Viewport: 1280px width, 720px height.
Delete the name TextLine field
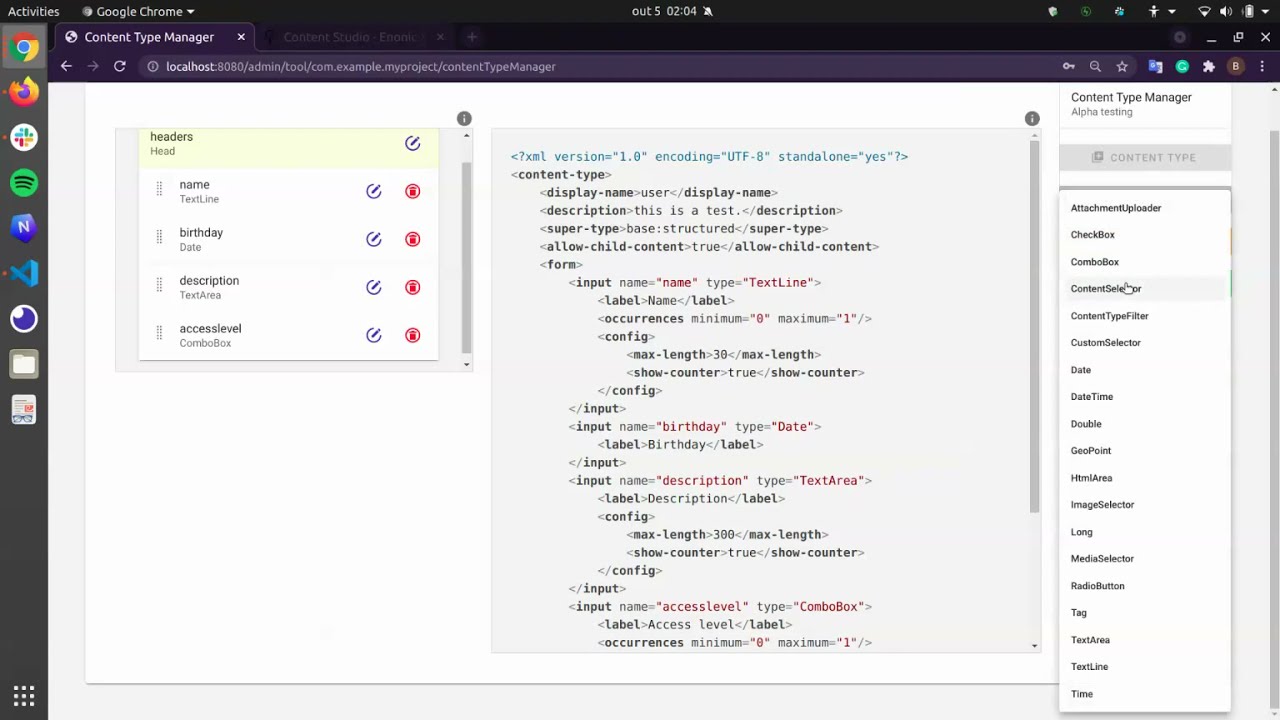coord(413,191)
